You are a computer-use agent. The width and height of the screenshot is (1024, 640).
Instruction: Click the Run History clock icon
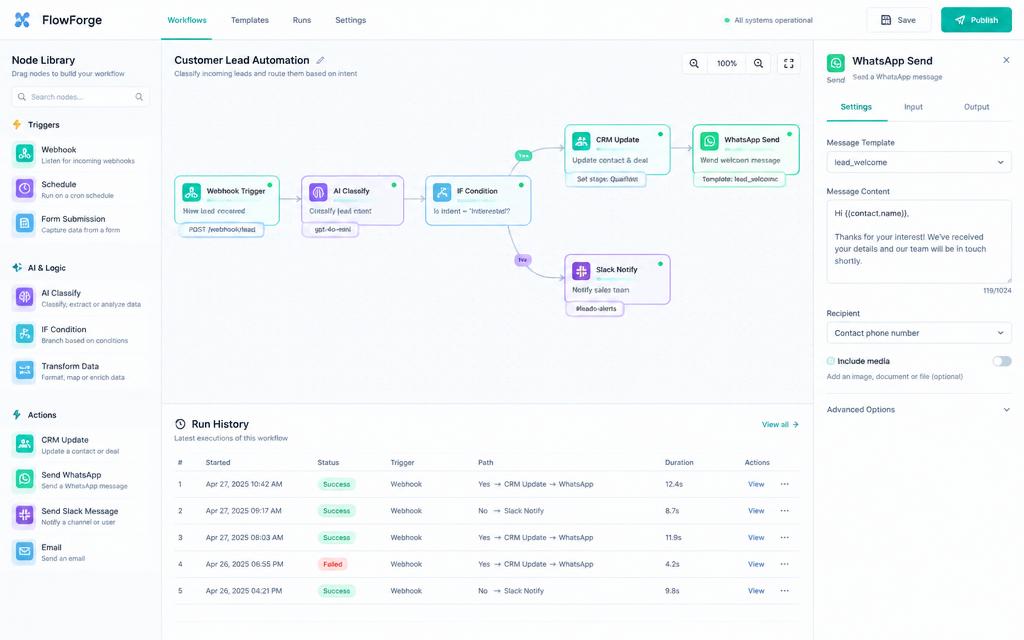pyautogui.click(x=180, y=424)
